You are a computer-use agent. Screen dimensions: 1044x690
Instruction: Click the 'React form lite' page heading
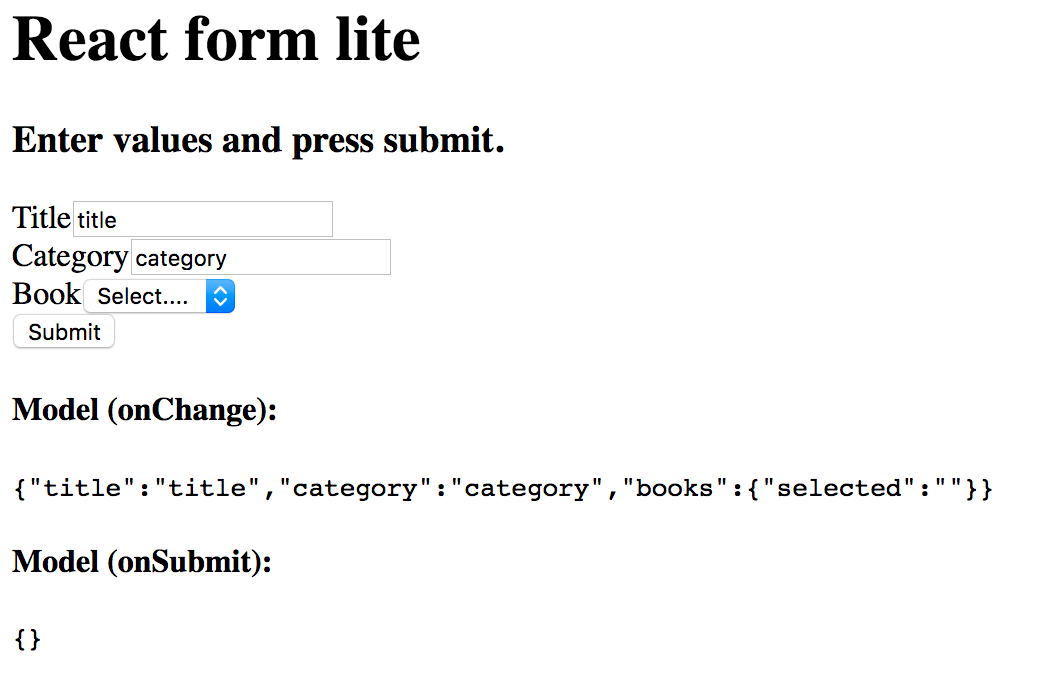click(x=215, y=40)
